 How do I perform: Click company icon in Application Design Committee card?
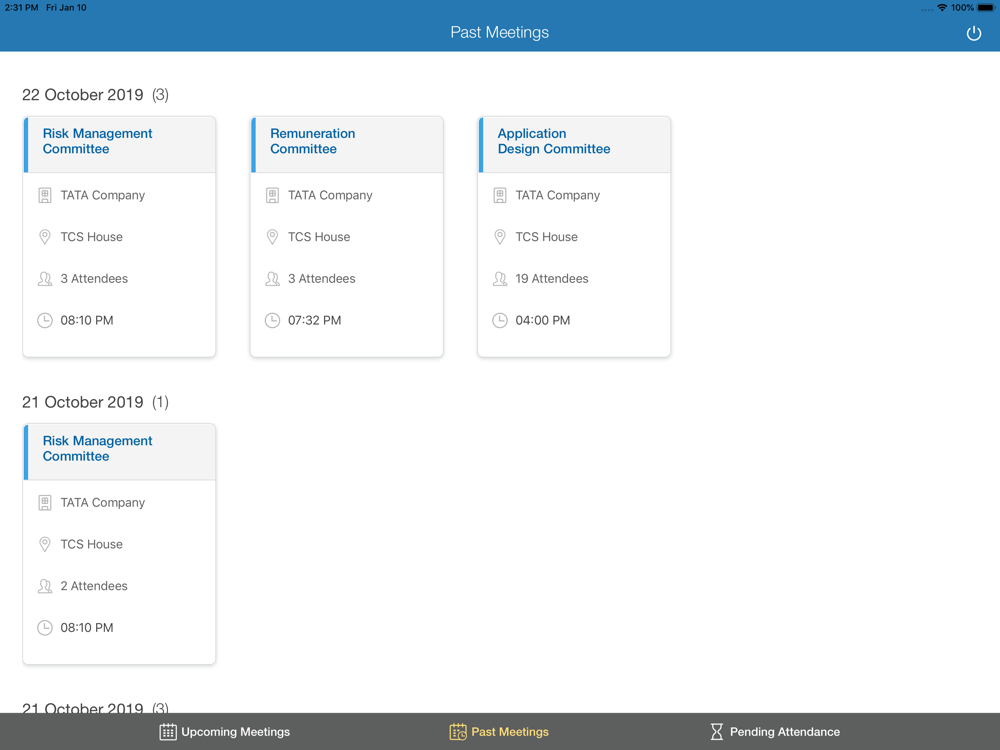(x=500, y=195)
